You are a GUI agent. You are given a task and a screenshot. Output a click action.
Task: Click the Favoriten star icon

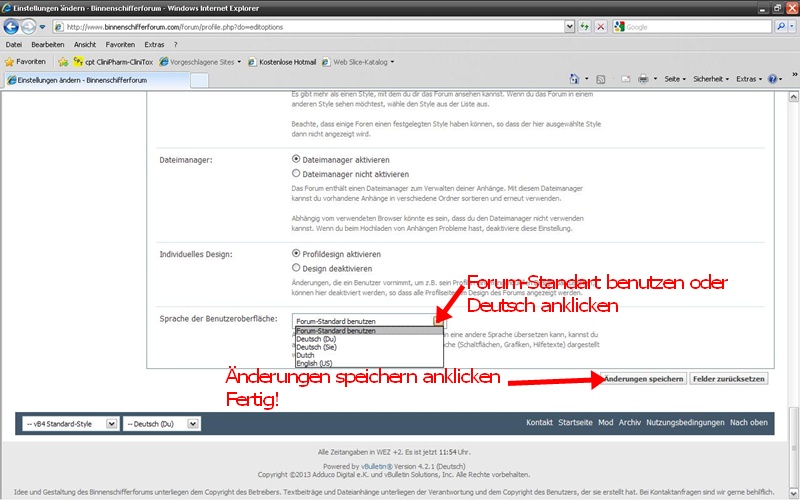(x=9, y=61)
